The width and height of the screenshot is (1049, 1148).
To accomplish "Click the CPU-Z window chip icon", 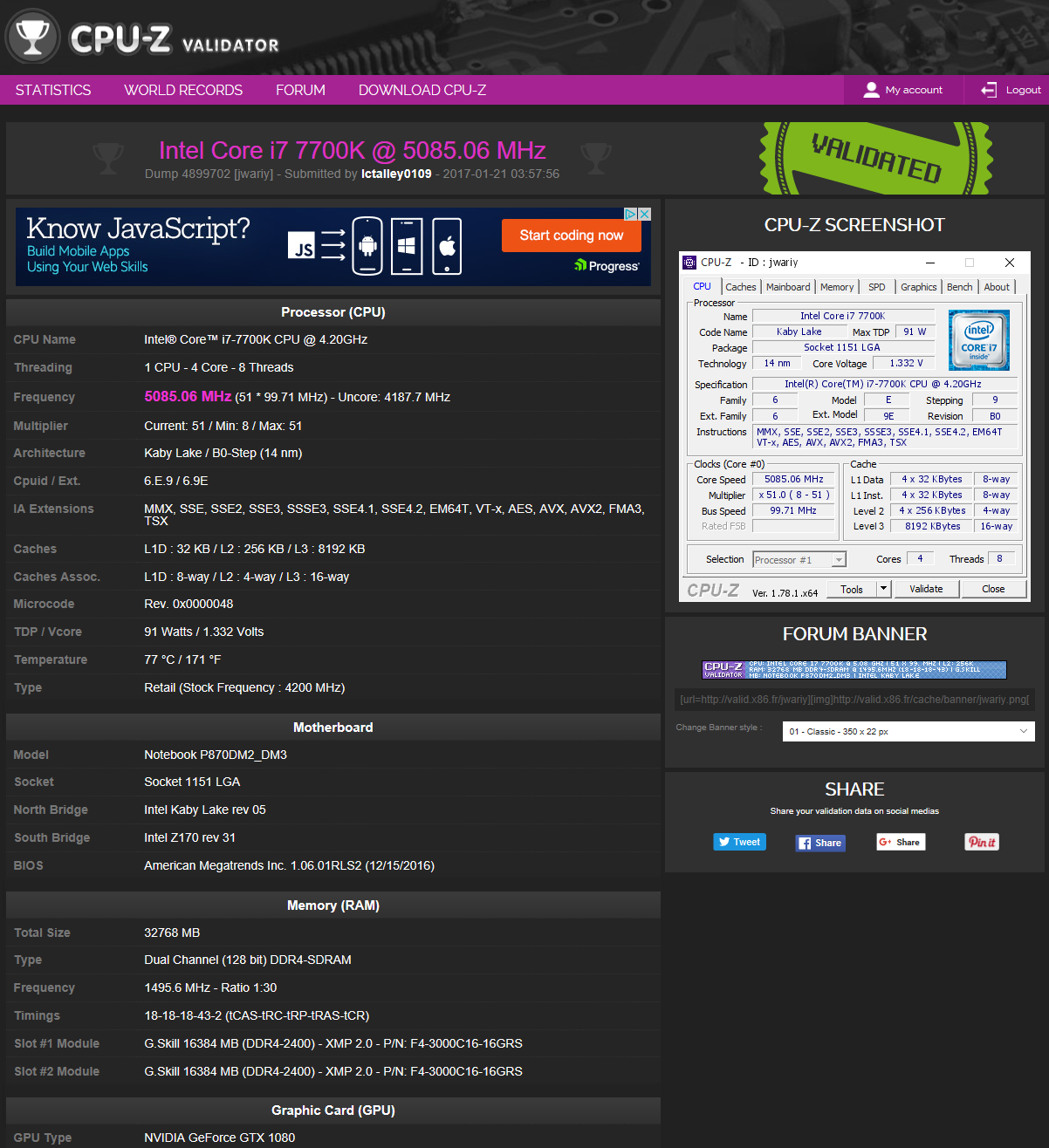I will (689, 263).
